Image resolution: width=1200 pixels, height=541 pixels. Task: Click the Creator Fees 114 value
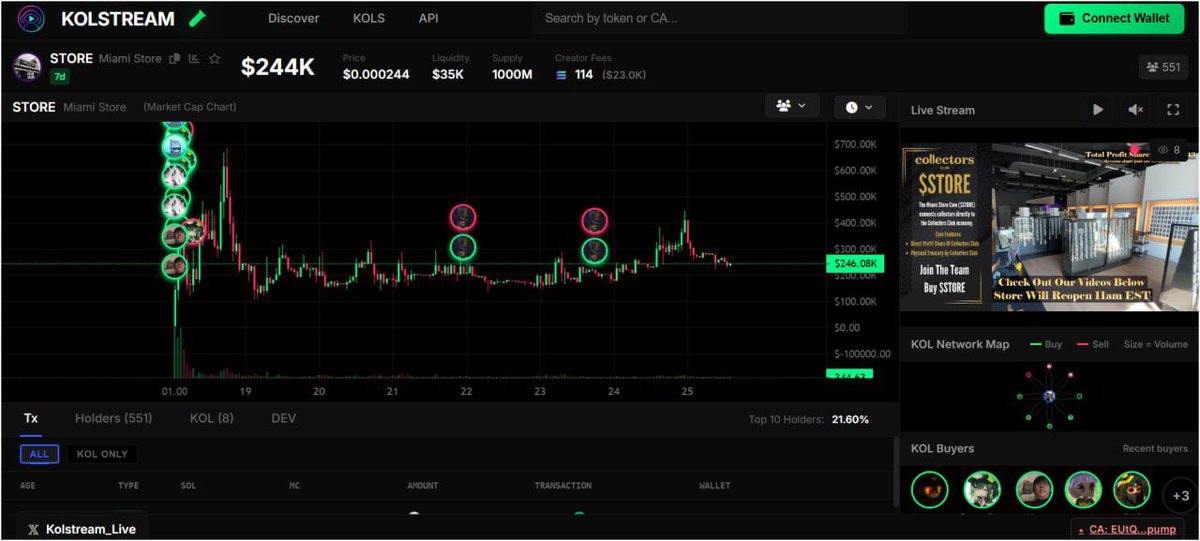click(583, 75)
